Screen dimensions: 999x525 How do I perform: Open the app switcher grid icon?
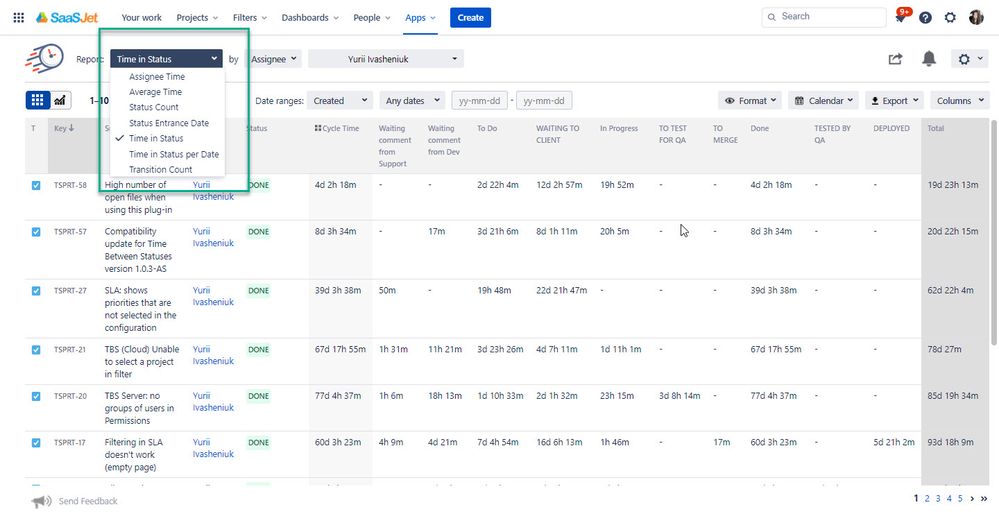pyautogui.click(x=18, y=18)
